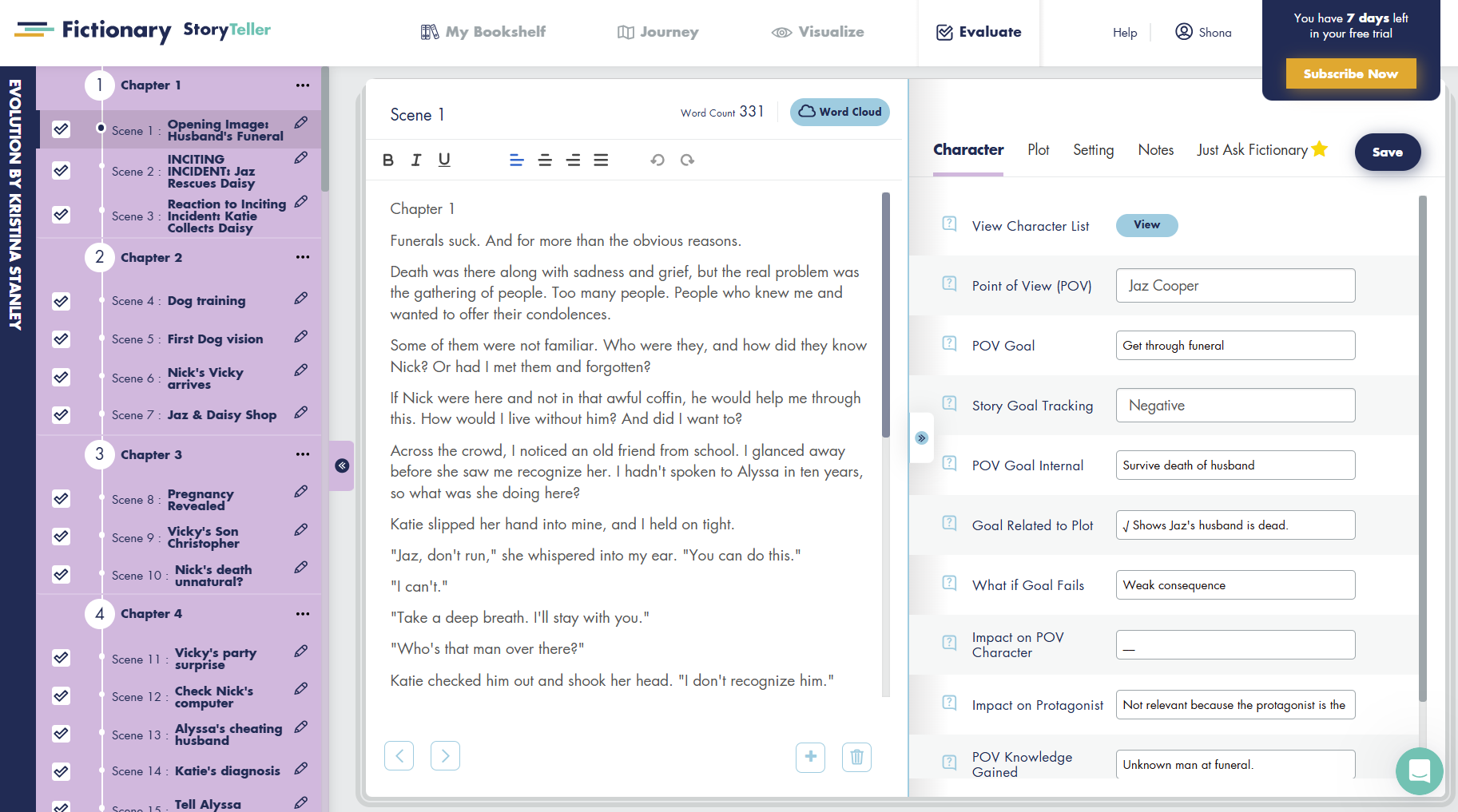Edit the Scene 1 title with the pencil icon
Screen dimensions: 1458x812
point(301,123)
